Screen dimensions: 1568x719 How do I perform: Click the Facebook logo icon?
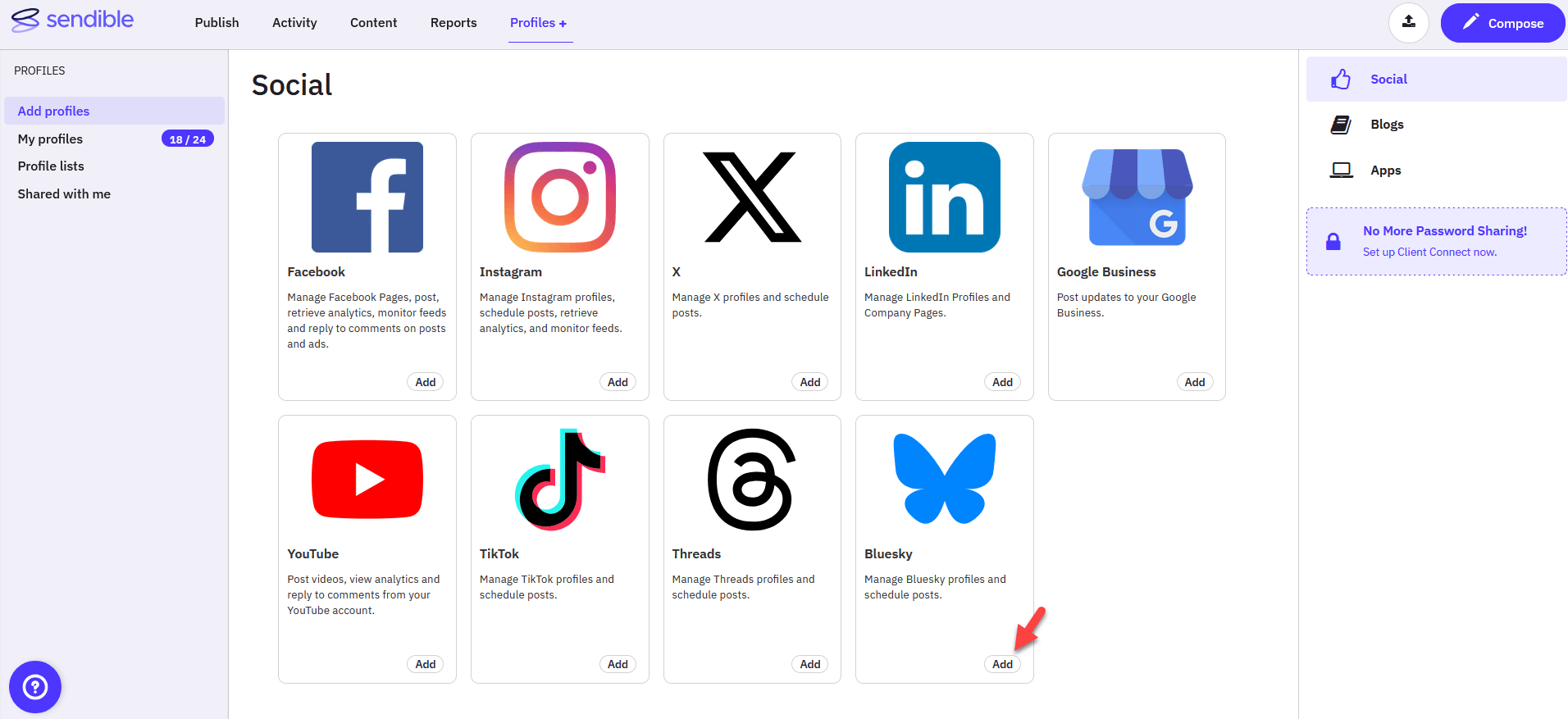coord(367,197)
